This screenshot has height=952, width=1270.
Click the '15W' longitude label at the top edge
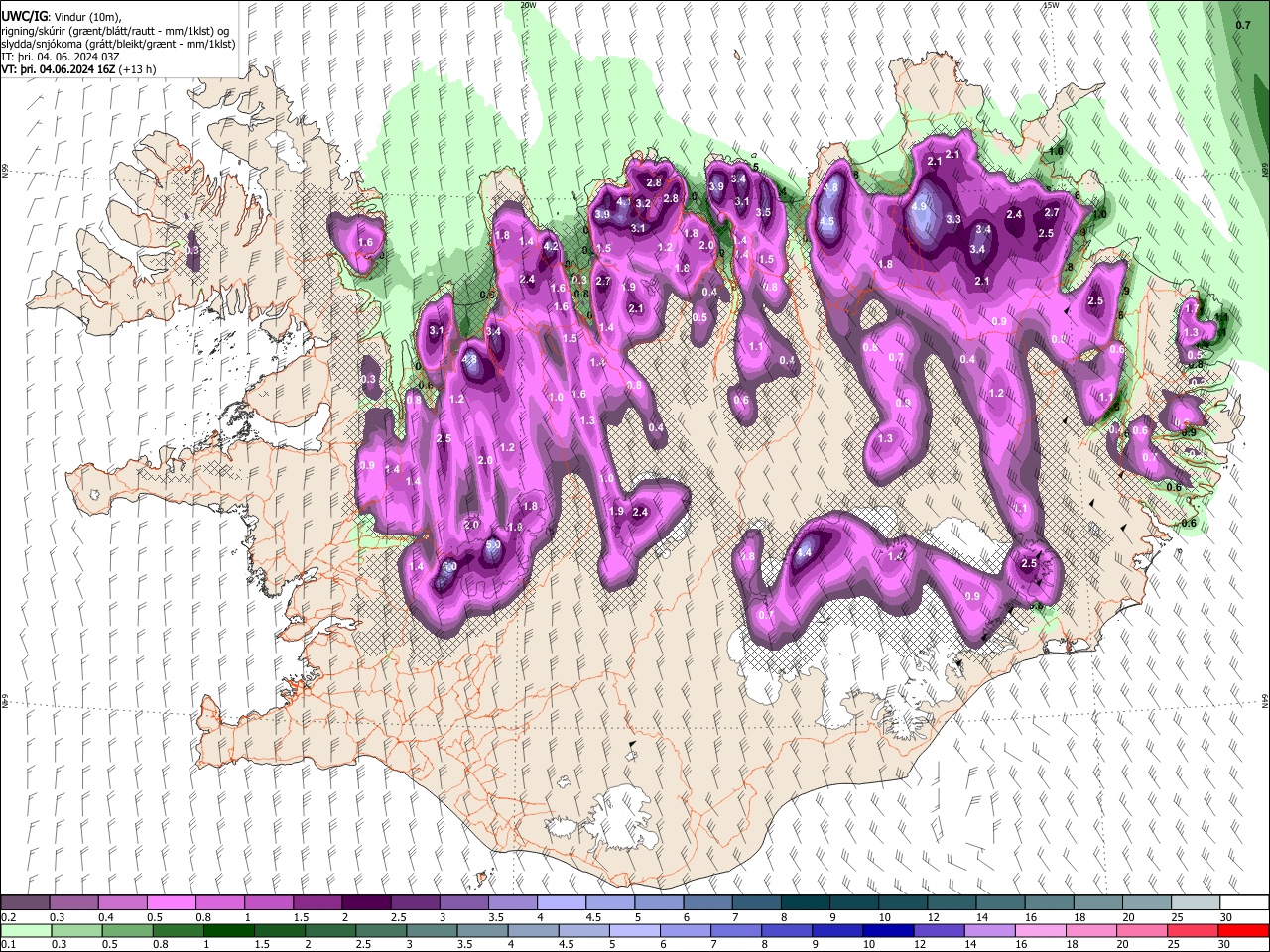(1051, 5)
